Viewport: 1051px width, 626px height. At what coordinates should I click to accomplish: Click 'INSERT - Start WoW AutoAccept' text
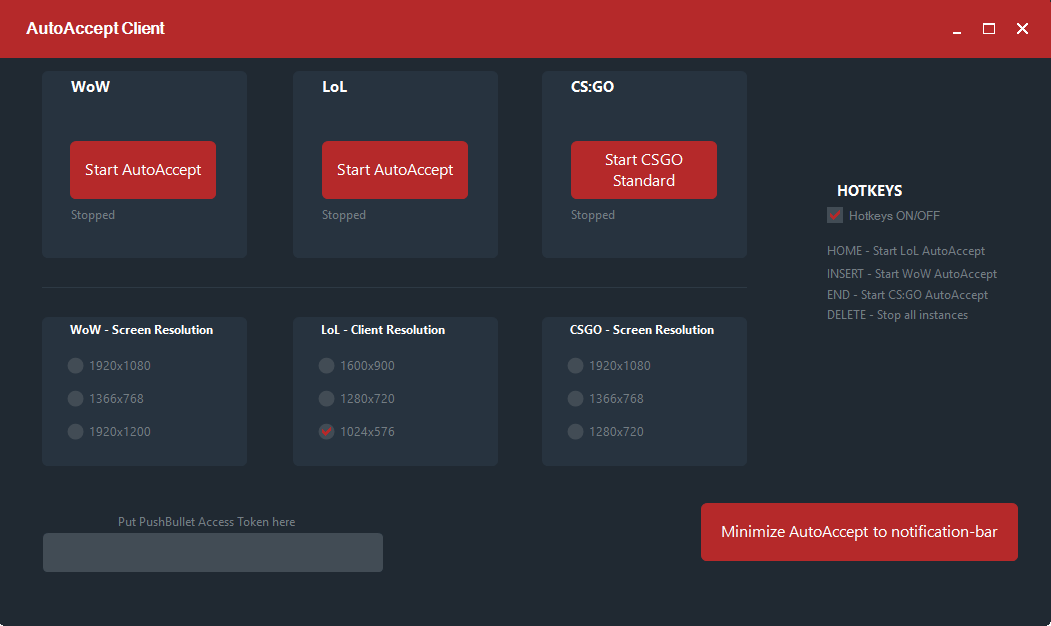click(x=912, y=273)
